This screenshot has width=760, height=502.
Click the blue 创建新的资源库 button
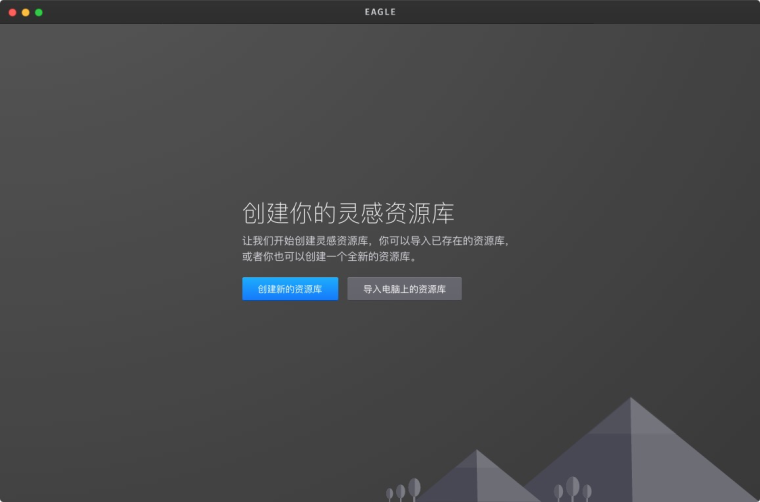(x=290, y=289)
